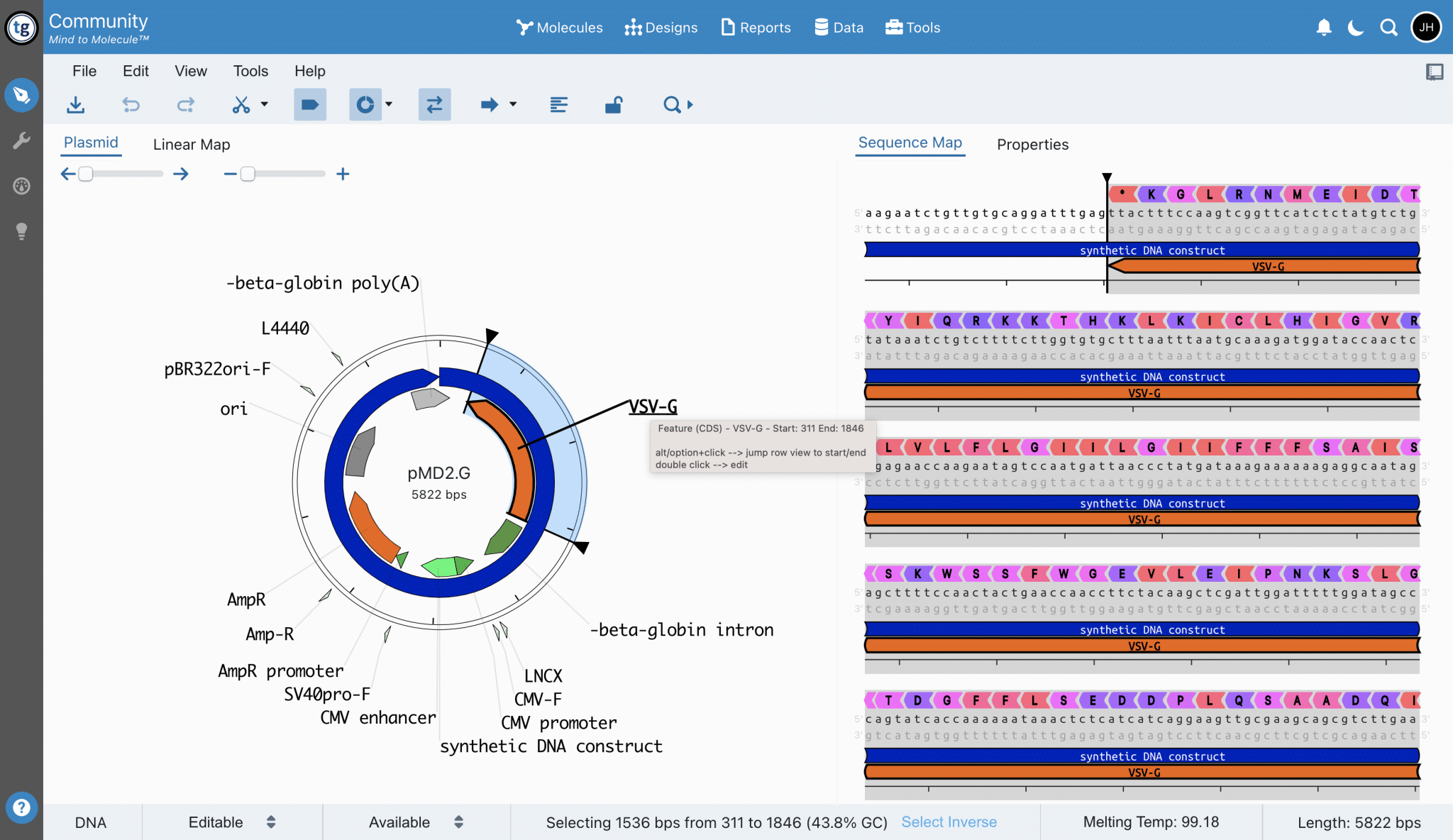Toggle the sequence lock icon
The width and height of the screenshot is (1453, 840).
(x=613, y=104)
